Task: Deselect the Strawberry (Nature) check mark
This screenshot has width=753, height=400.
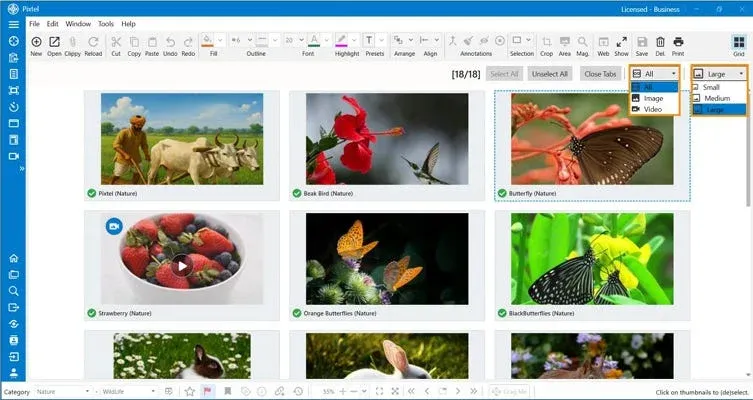Action: click(92, 313)
